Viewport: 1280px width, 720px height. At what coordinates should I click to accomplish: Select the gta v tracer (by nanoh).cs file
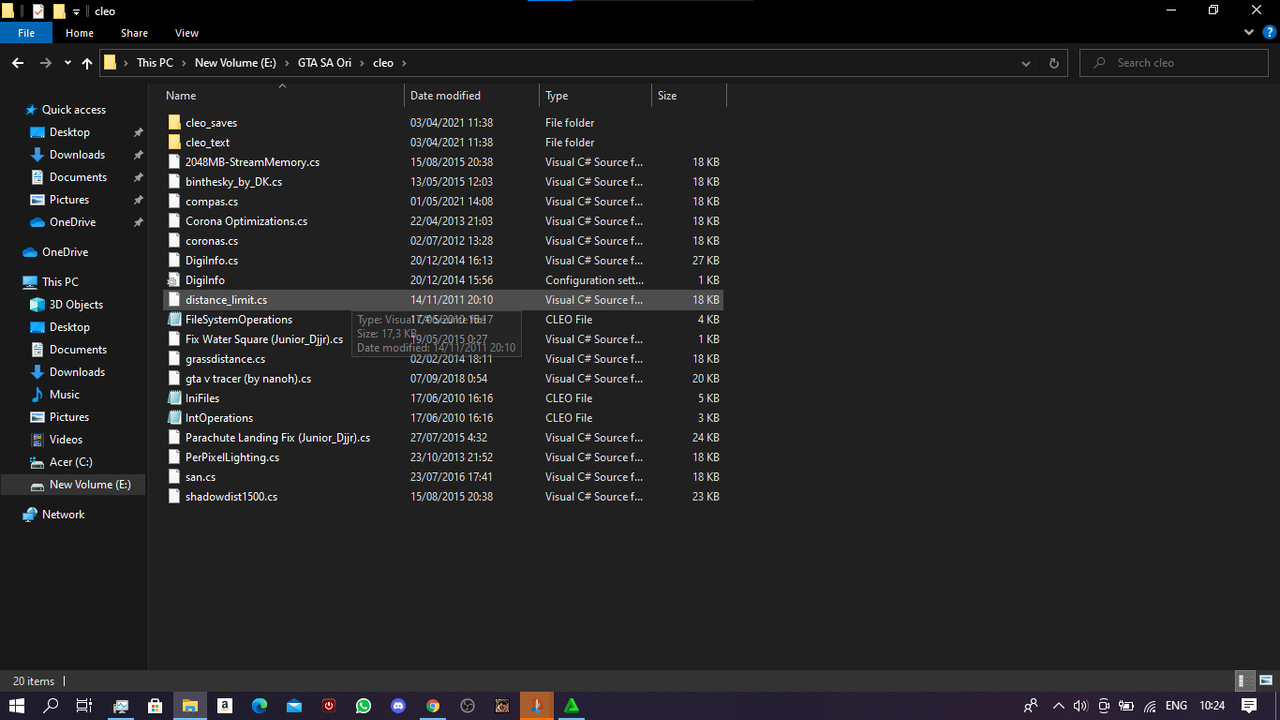click(442, 379)
